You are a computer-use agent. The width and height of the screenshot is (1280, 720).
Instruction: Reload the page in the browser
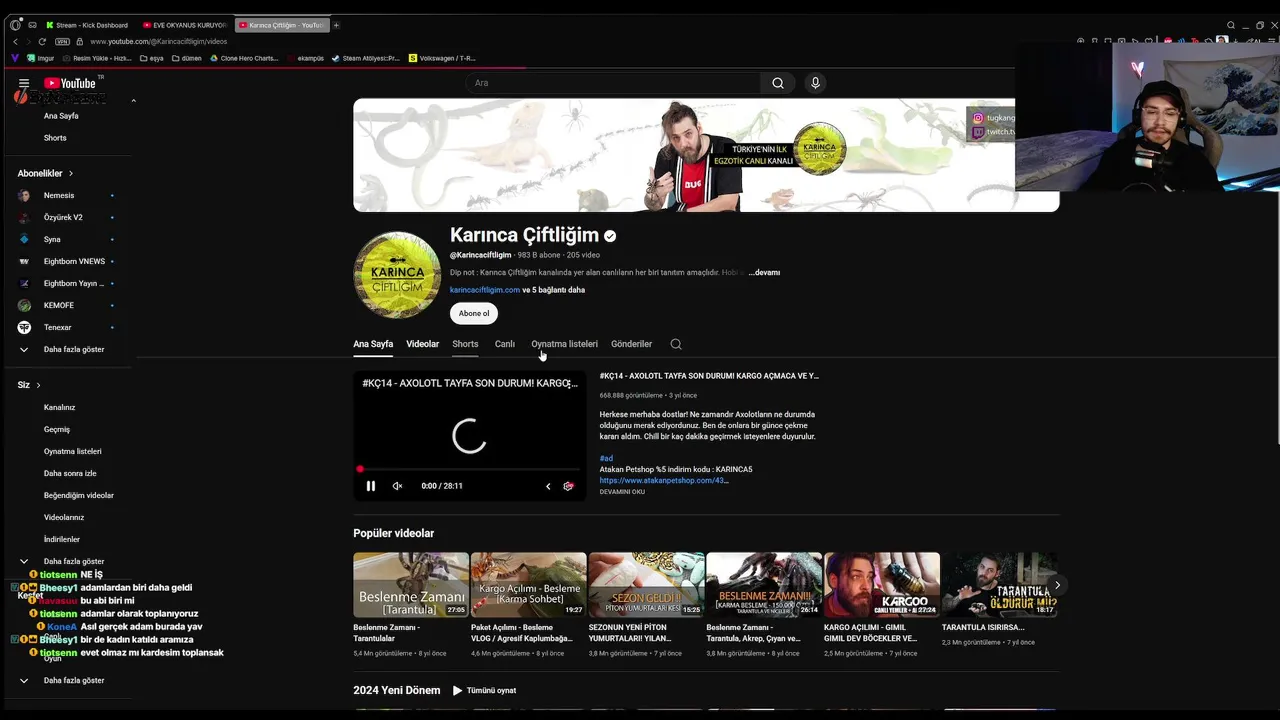pos(42,41)
